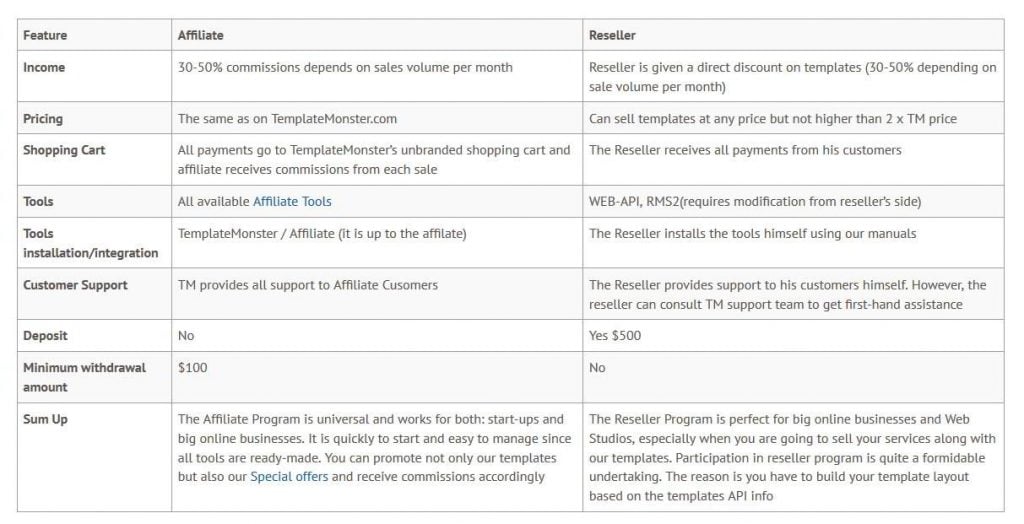Click the Affiliate column header

coord(200,35)
